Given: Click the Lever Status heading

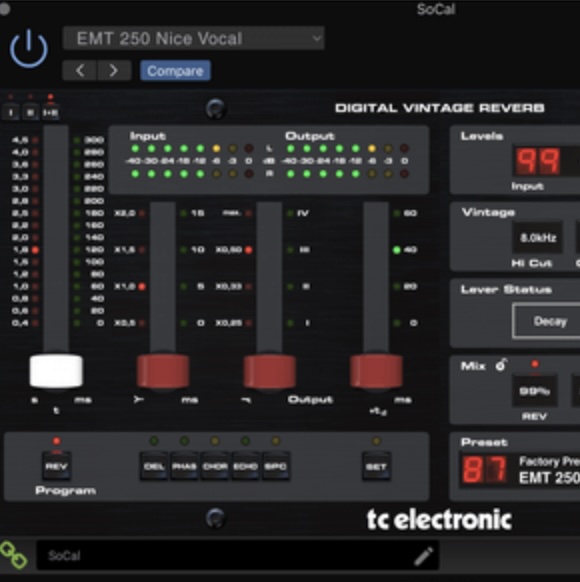Looking at the screenshot, I should click(x=506, y=290).
